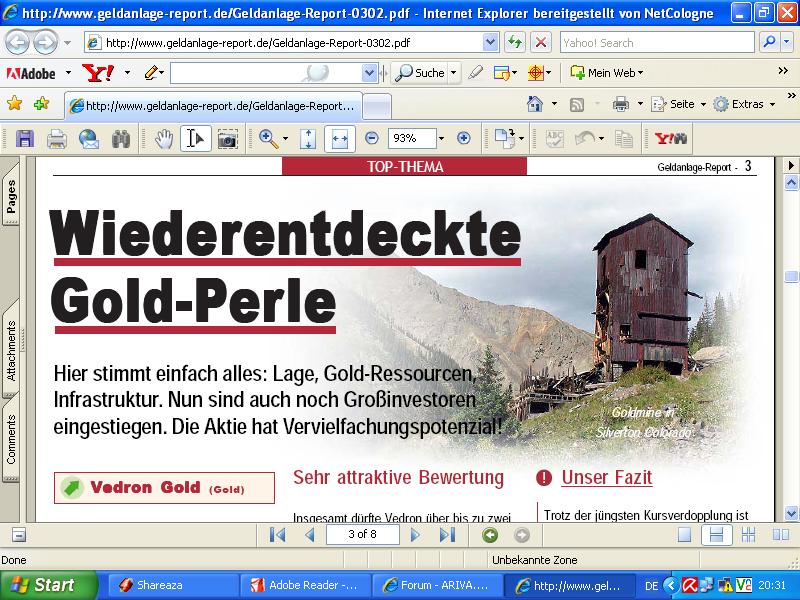Click the Suche search button
Screen dimensions: 800x600
coord(421,73)
